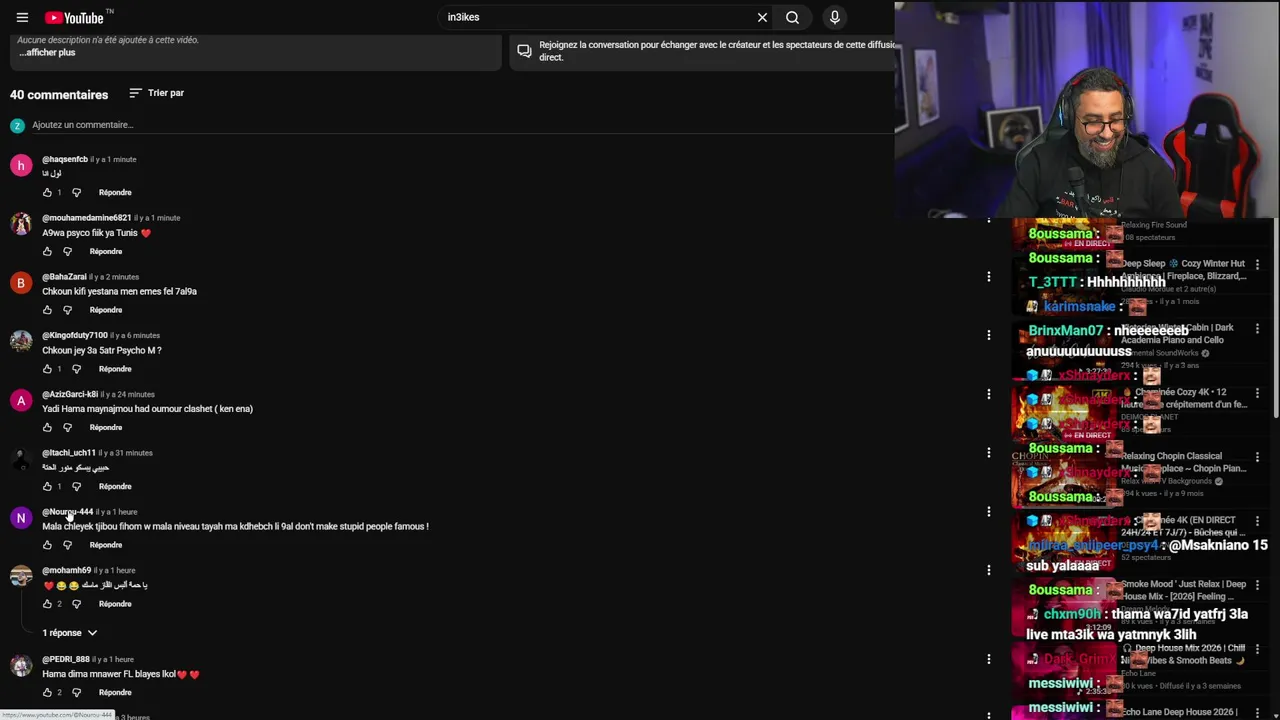The height and width of the screenshot is (720, 1280).
Task: Open @Nourou-444's channel via username link
Action: (x=67, y=512)
